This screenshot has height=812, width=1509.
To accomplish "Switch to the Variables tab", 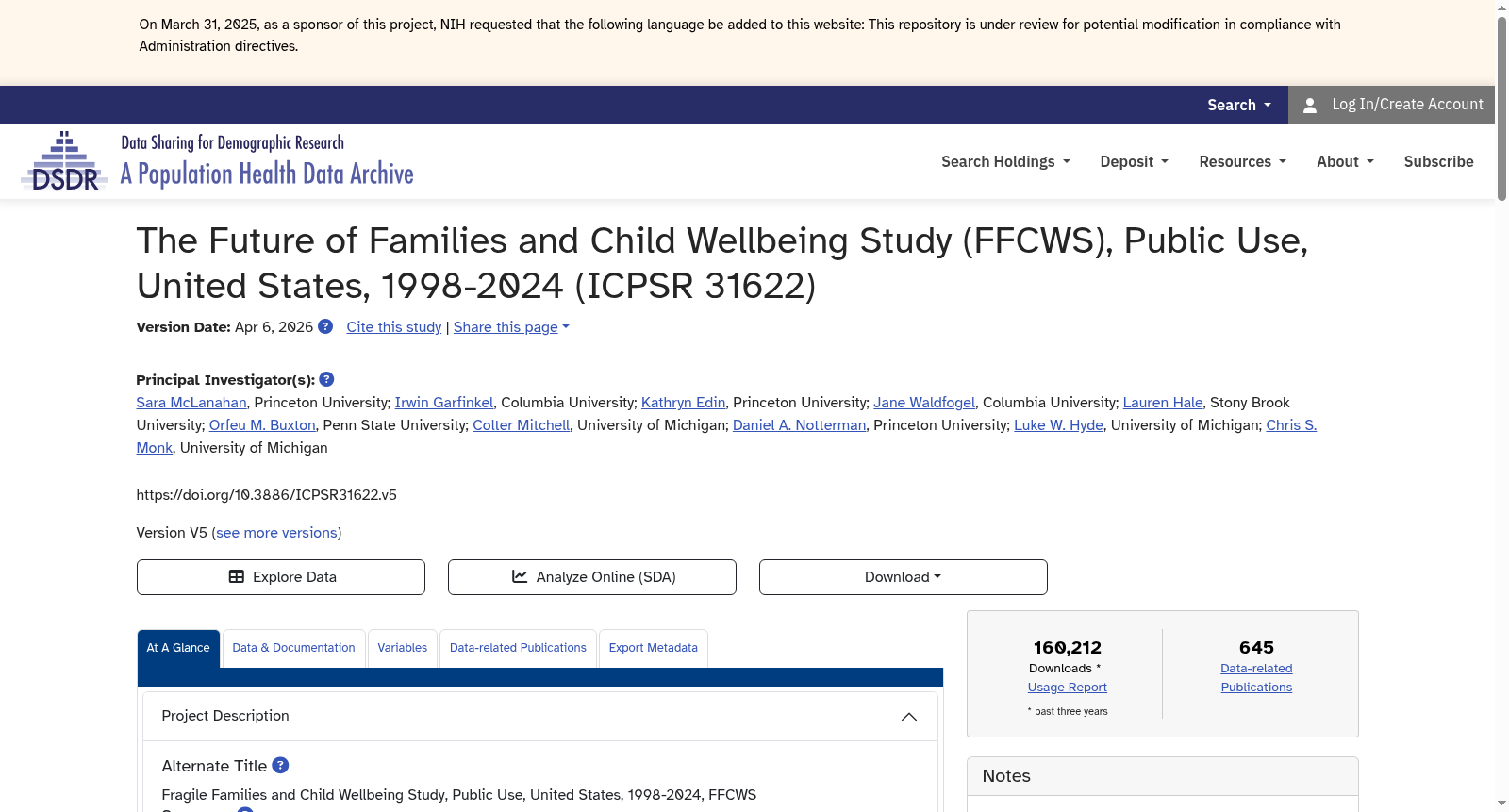I will pyautogui.click(x=403, y=648).
